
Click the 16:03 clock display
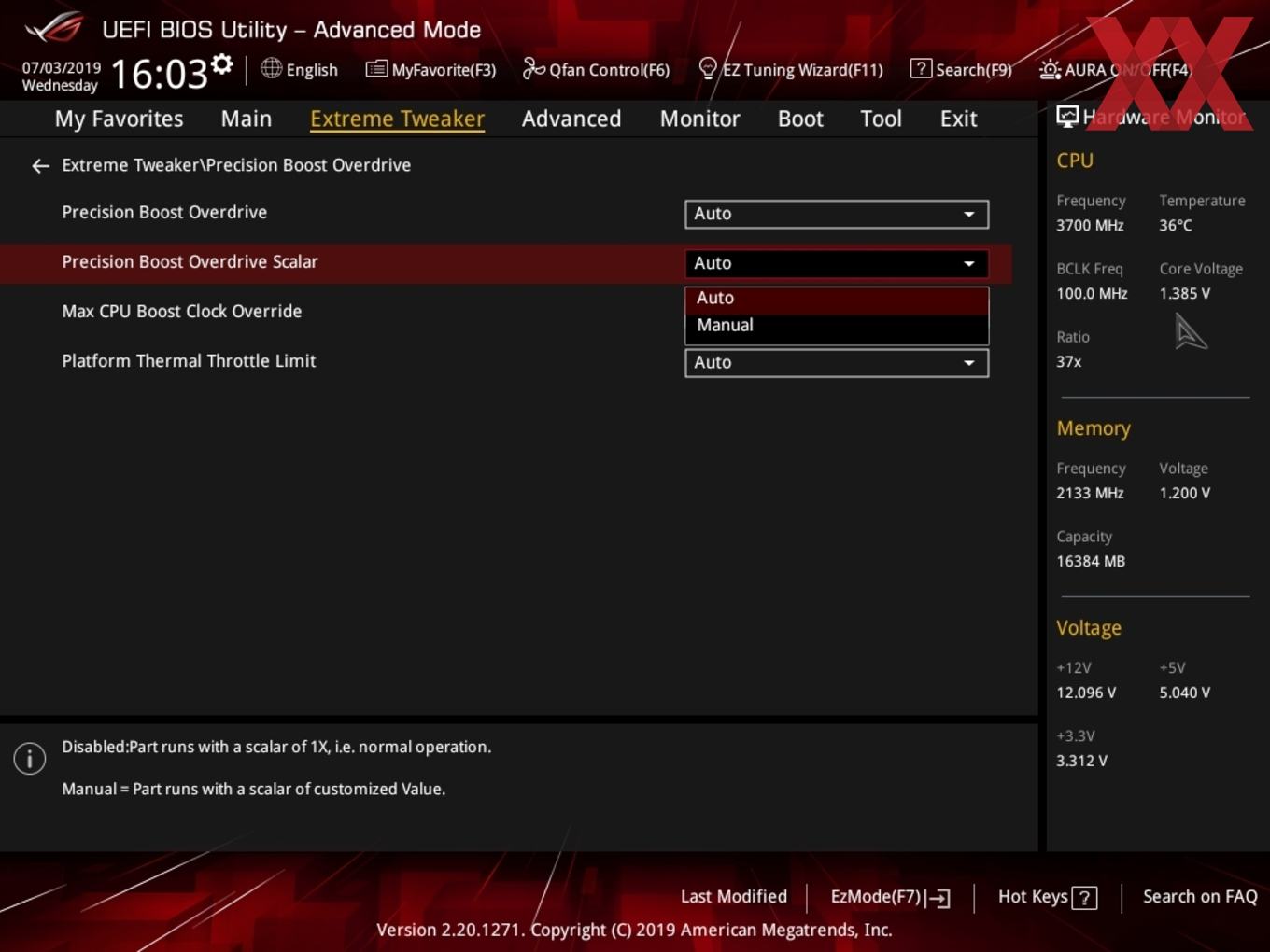click(159, 74)
